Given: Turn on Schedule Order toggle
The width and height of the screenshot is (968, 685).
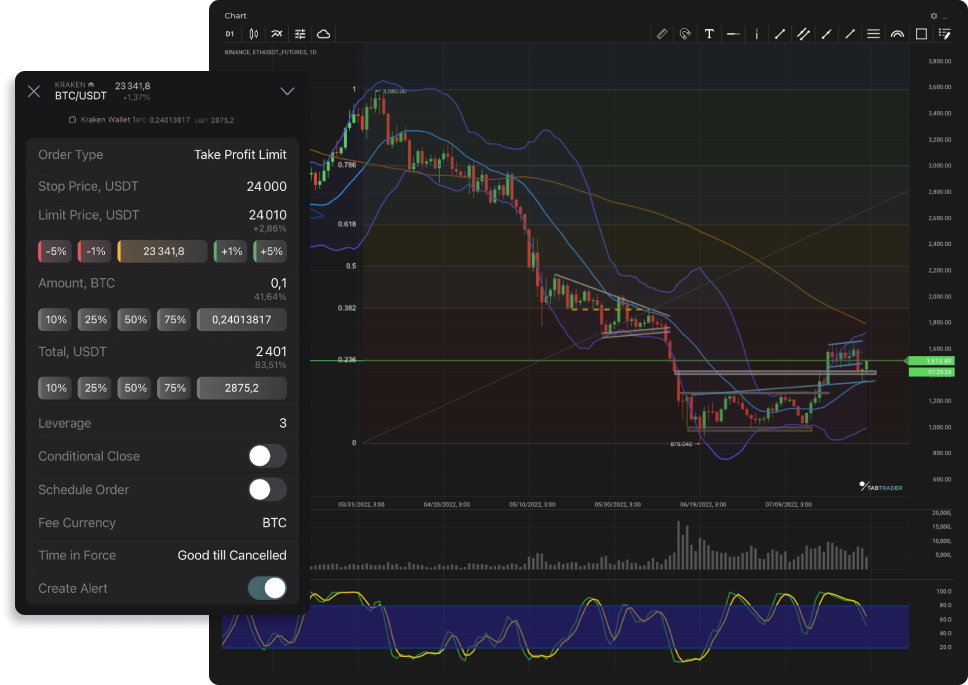Looking at the screenshot, I should [x=267, y=490].
